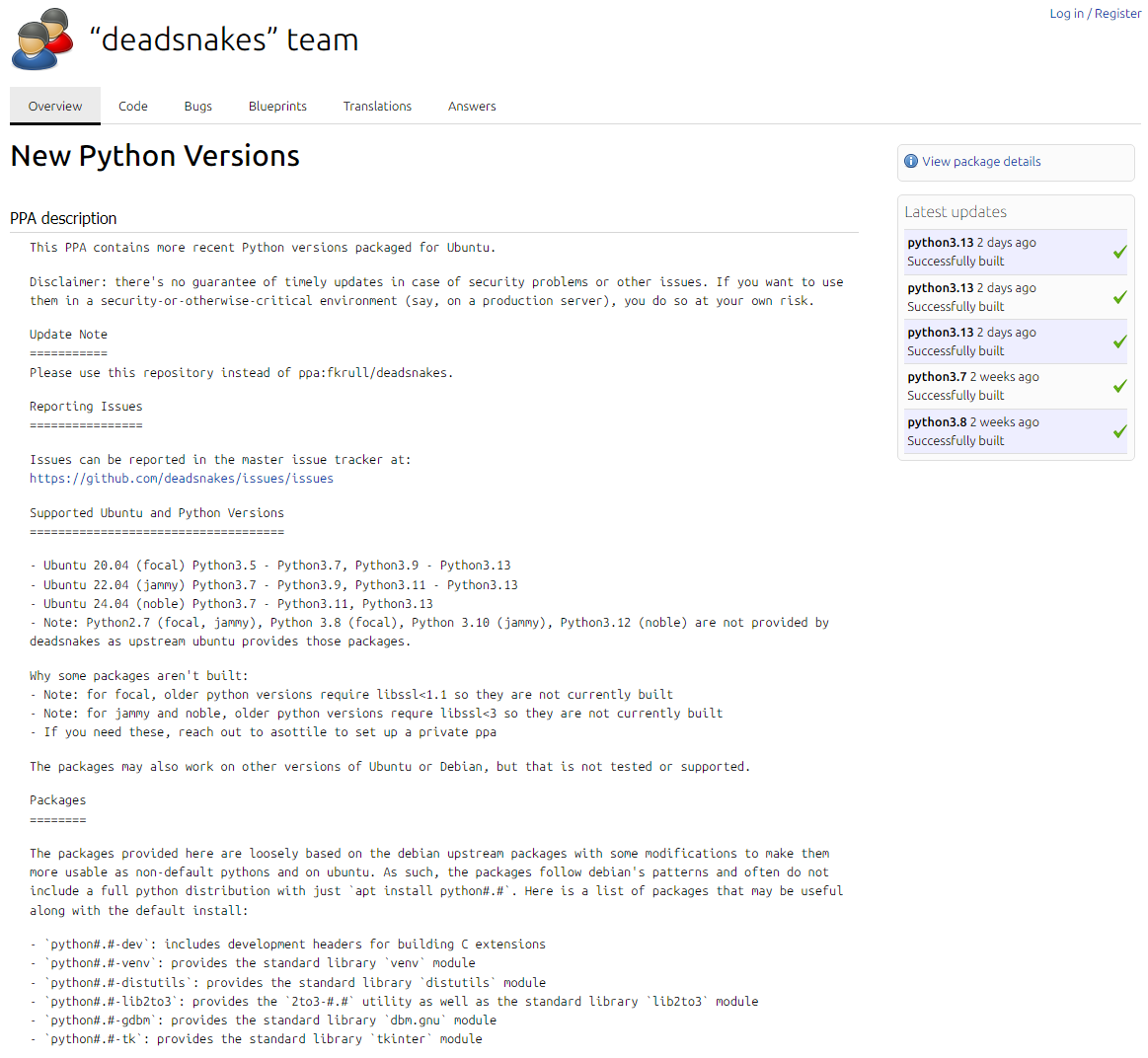The height and width of the screenshot is (1058, 1148).
Task: Click the `python#.#-tk` package line
Action: 257,1039
